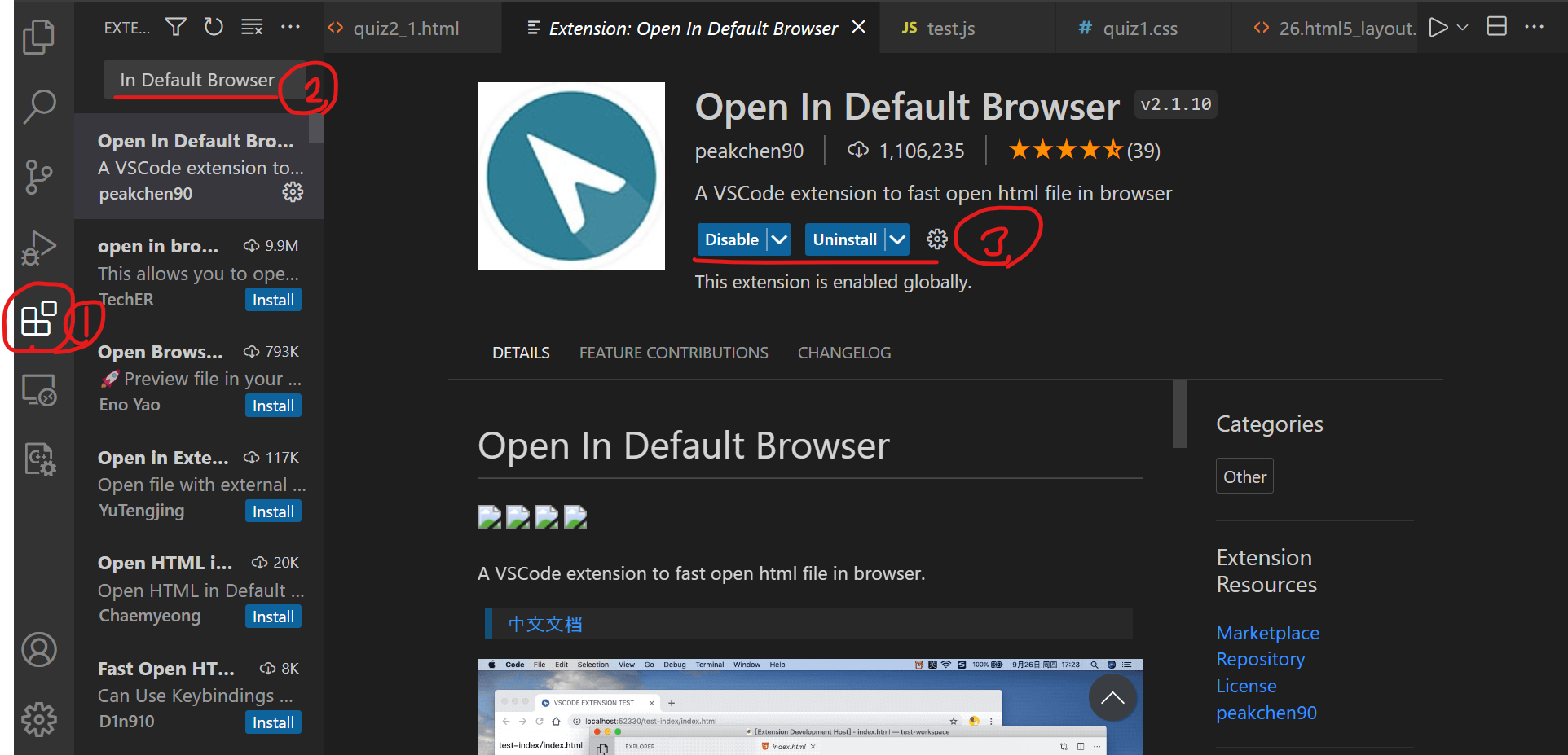This screenshot has width=1568, height=755.
Task: Open the peakchen90 resource link
Action: [1266, 713]
